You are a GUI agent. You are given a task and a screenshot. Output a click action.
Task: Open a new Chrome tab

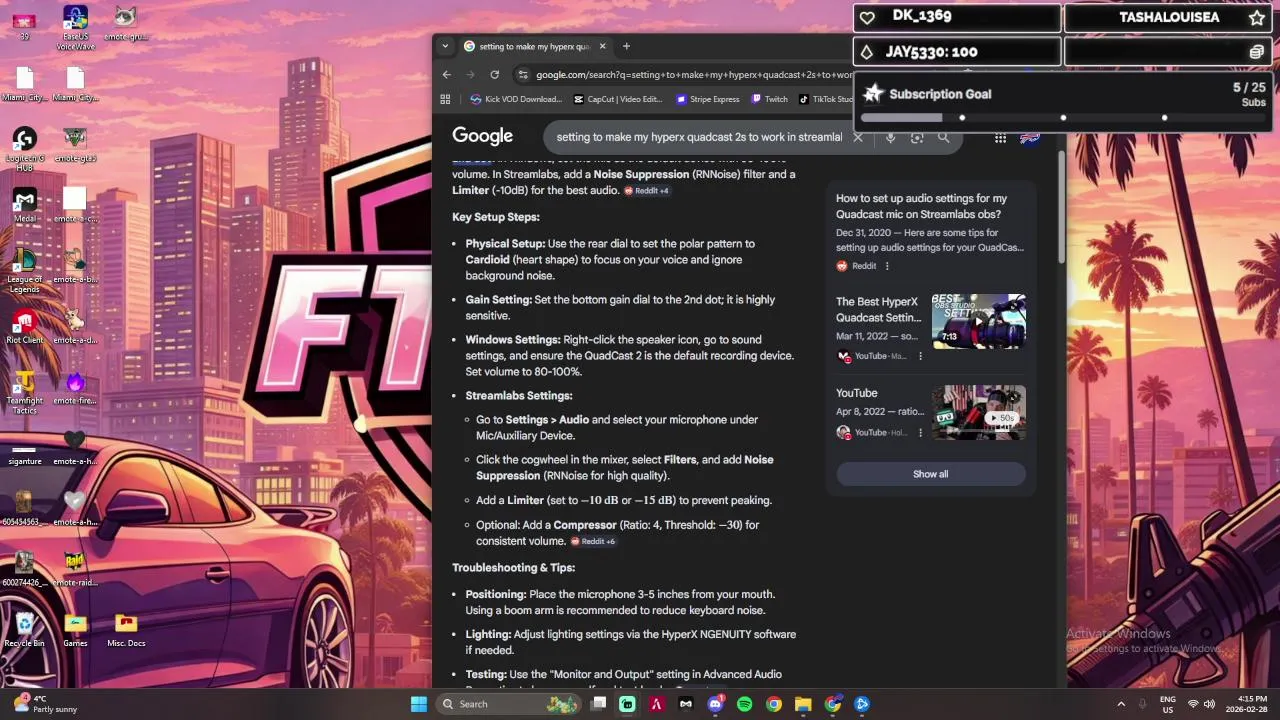(x=626, y=46)
